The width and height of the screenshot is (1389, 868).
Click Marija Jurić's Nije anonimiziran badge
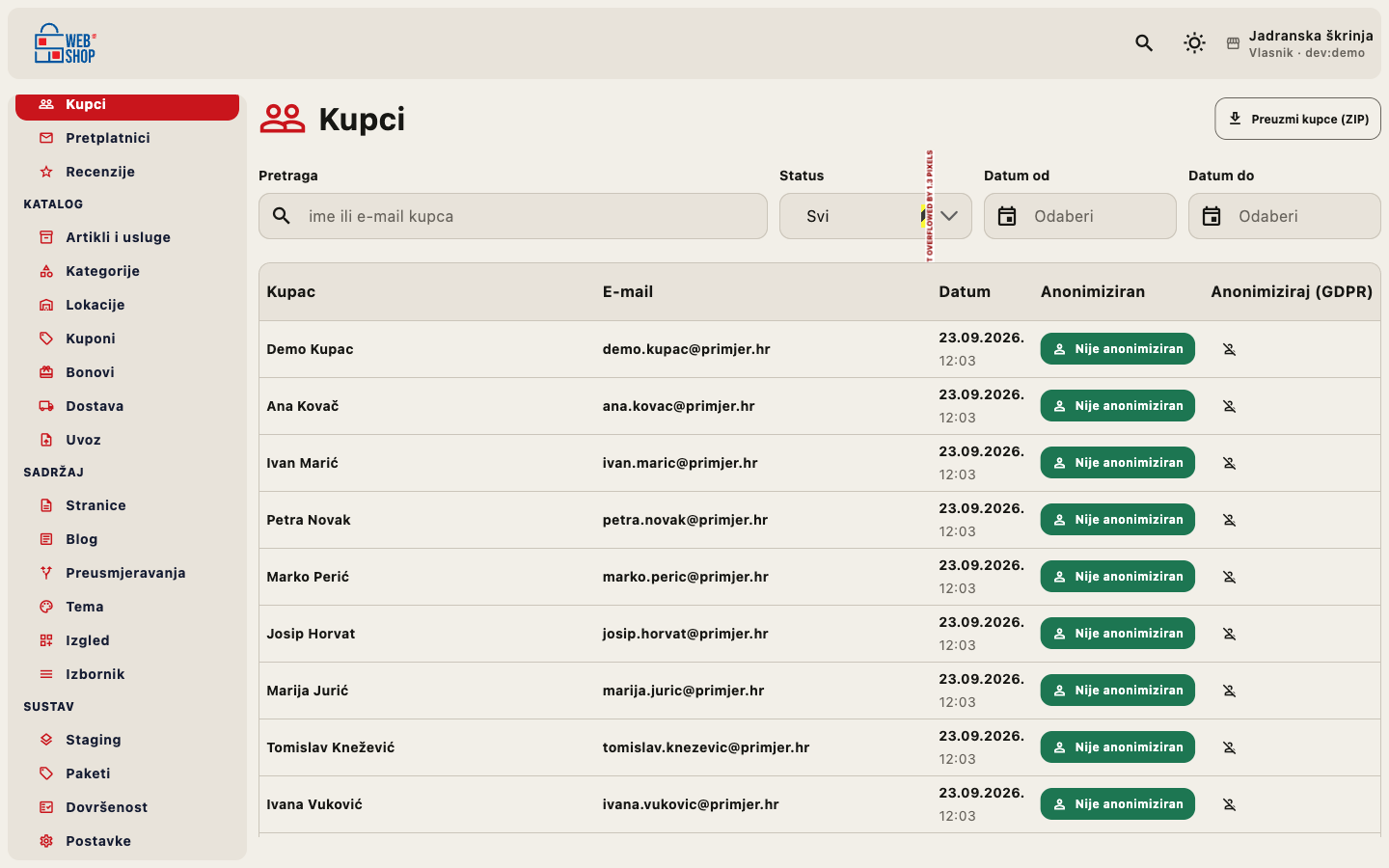click(1117, 691)
